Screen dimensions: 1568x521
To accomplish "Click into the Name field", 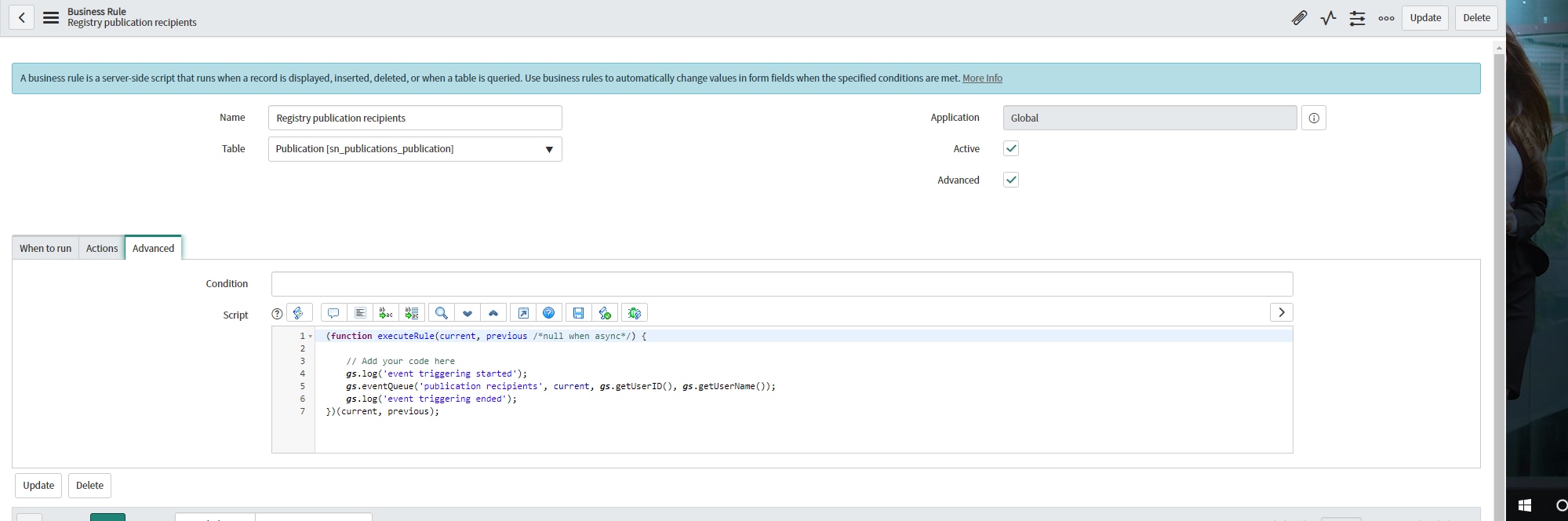I will click(415, 118).
